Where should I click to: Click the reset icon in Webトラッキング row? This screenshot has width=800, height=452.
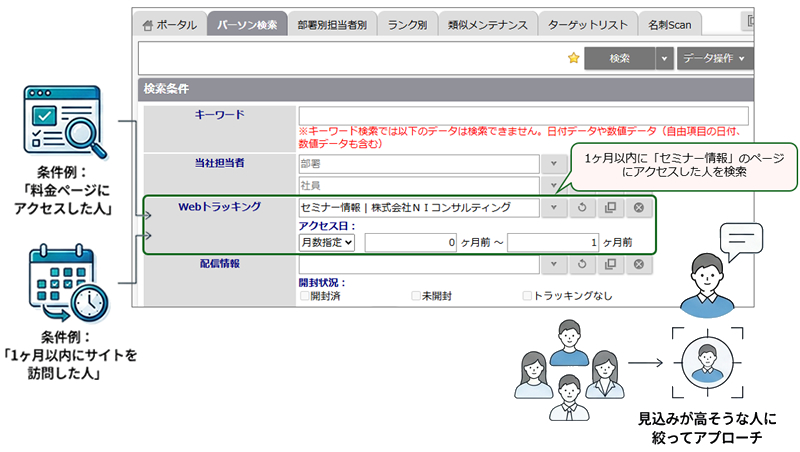point(582,208)
